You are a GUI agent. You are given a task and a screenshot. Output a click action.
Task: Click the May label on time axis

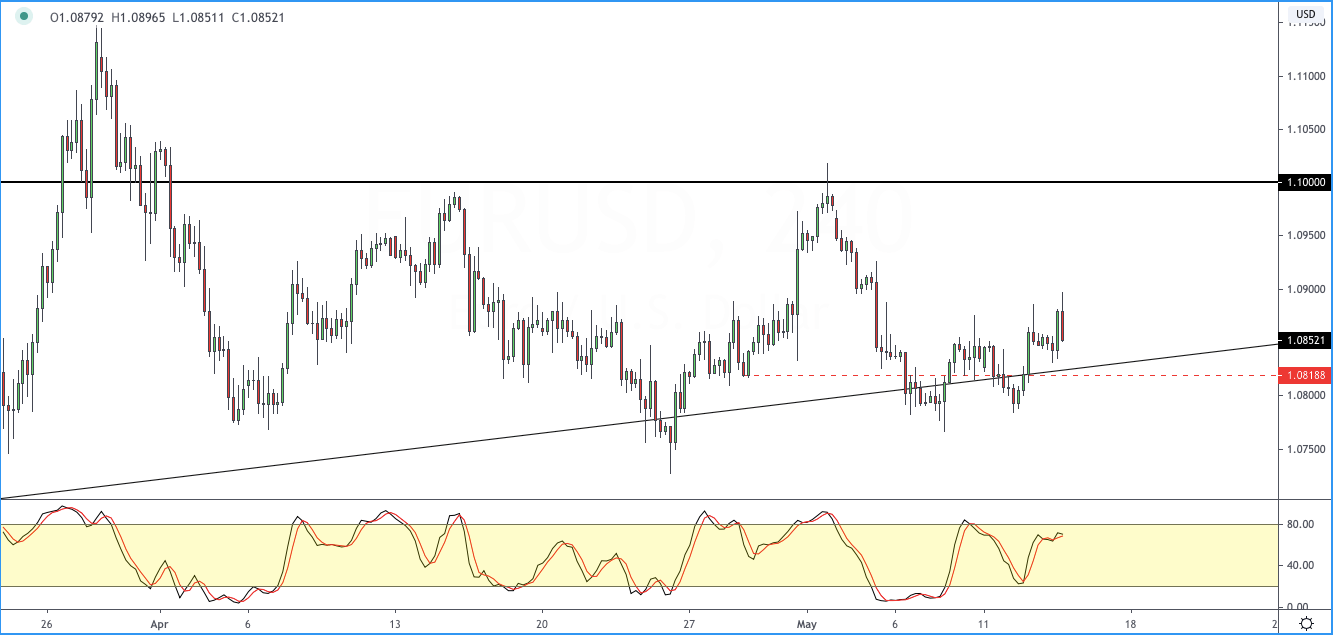808,621
